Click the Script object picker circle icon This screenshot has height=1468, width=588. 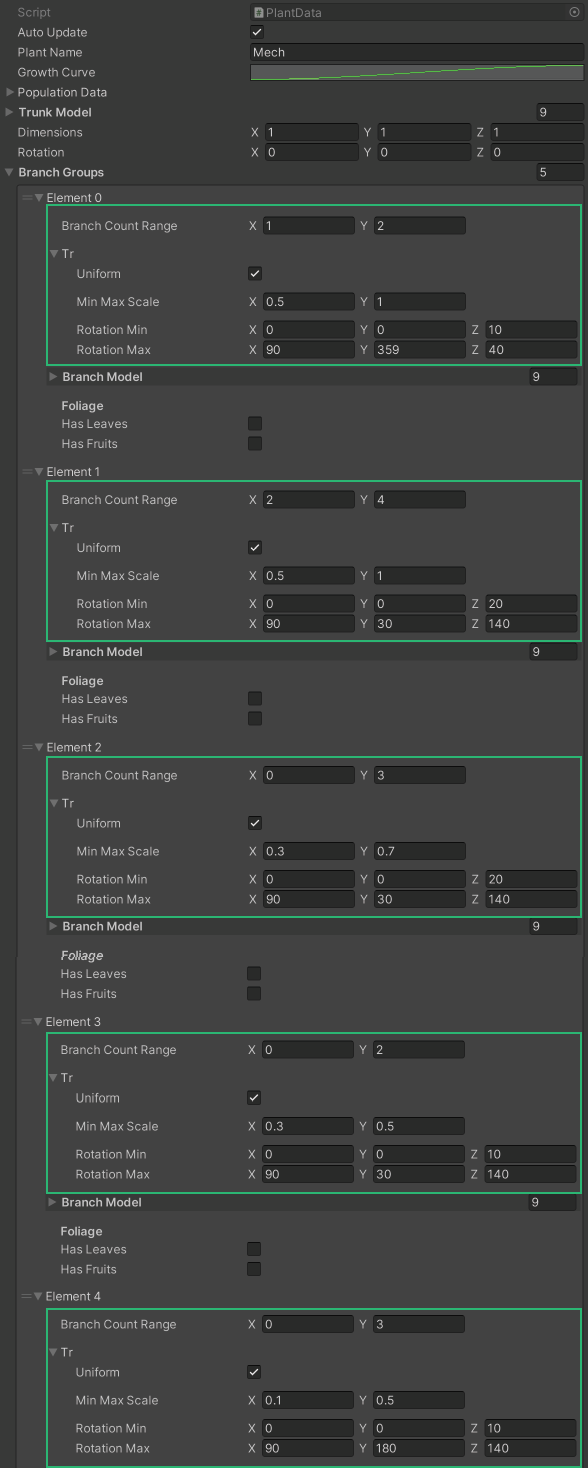pos(574,12)
